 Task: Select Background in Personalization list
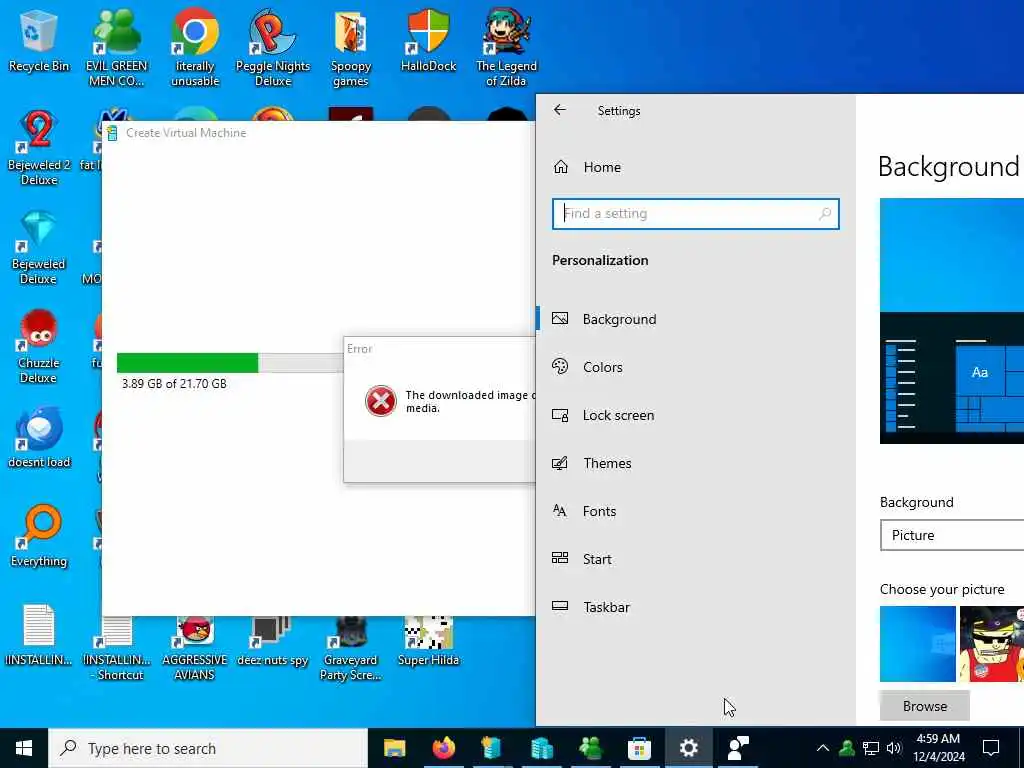tap(696, 319)
